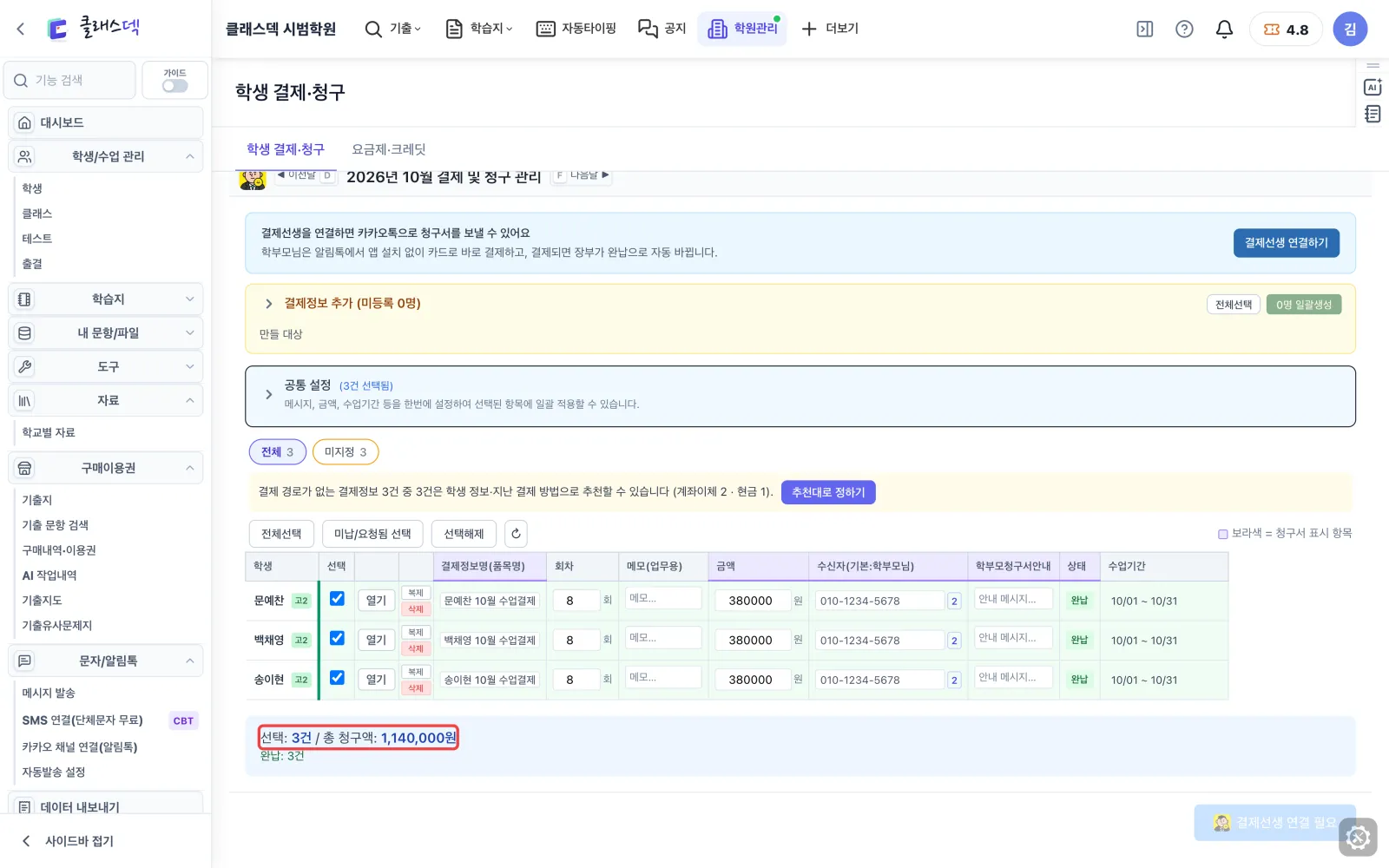Viewport: 1389px width, 868px height.
Task: Open the floating settings gear icon
Action: 1358,838
